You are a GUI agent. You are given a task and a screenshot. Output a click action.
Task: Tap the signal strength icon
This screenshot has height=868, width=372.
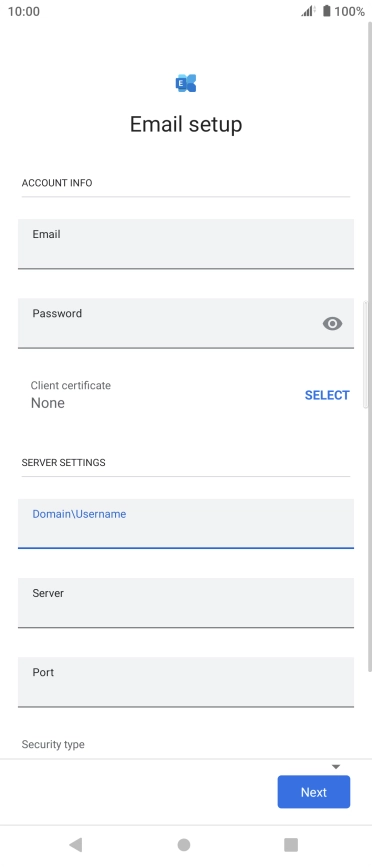tap(308, 11)
